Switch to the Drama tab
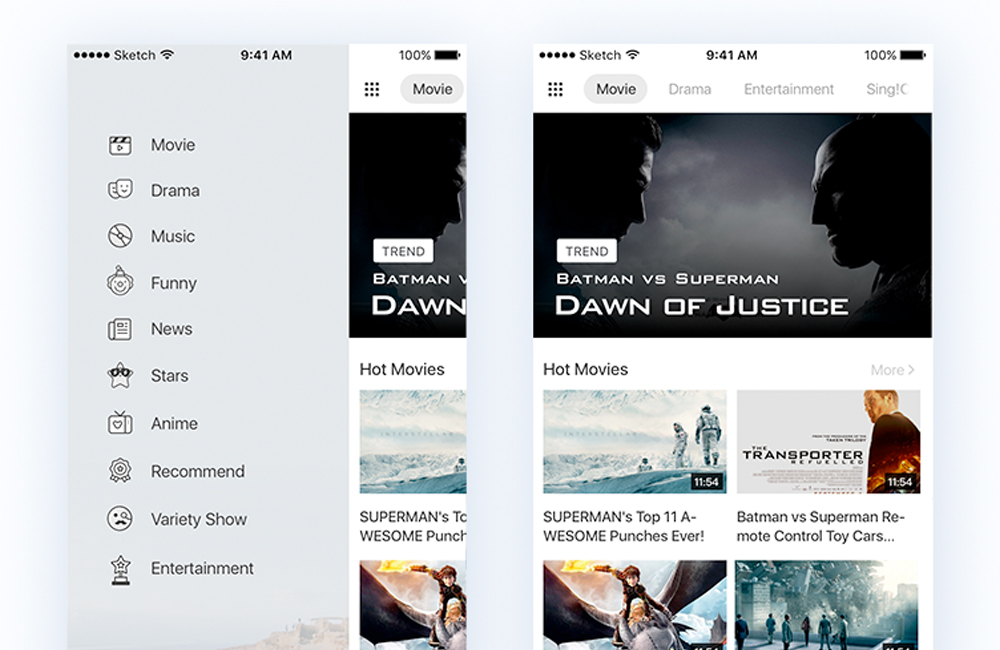The image size is (1000, 650). (x=690, y=89)
